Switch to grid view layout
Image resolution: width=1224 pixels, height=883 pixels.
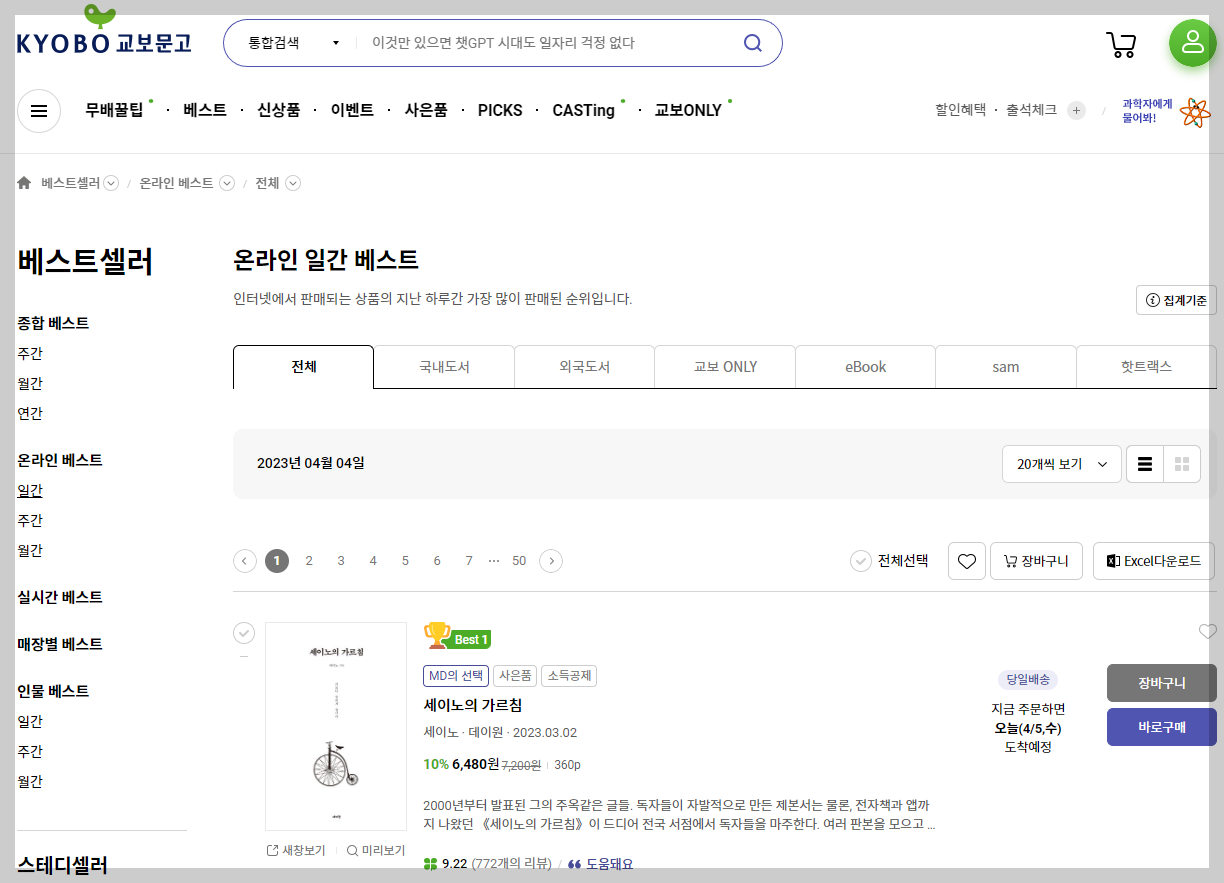coord(1182,464)
